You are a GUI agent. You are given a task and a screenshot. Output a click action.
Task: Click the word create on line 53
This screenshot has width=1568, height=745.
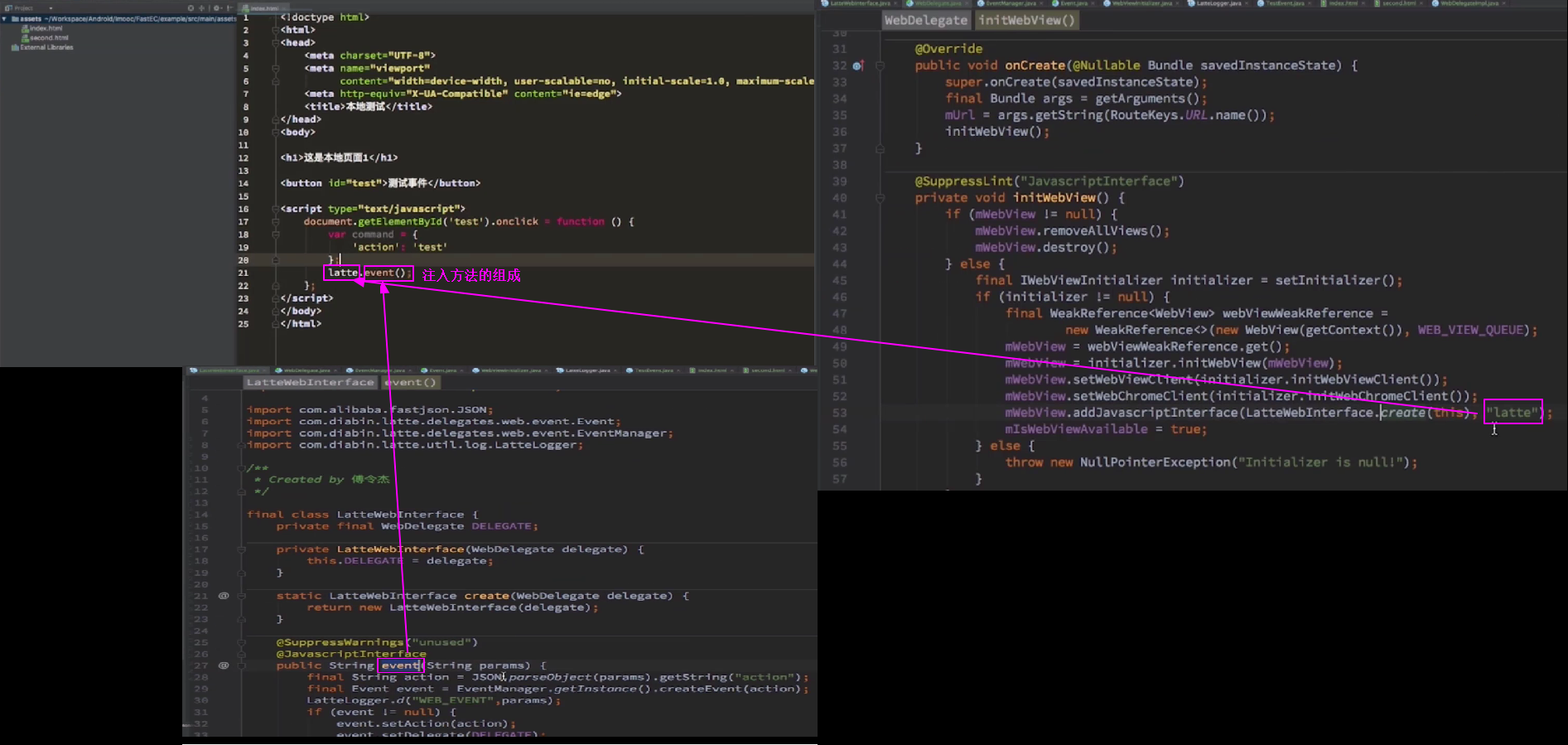[x=1402, y=412]
